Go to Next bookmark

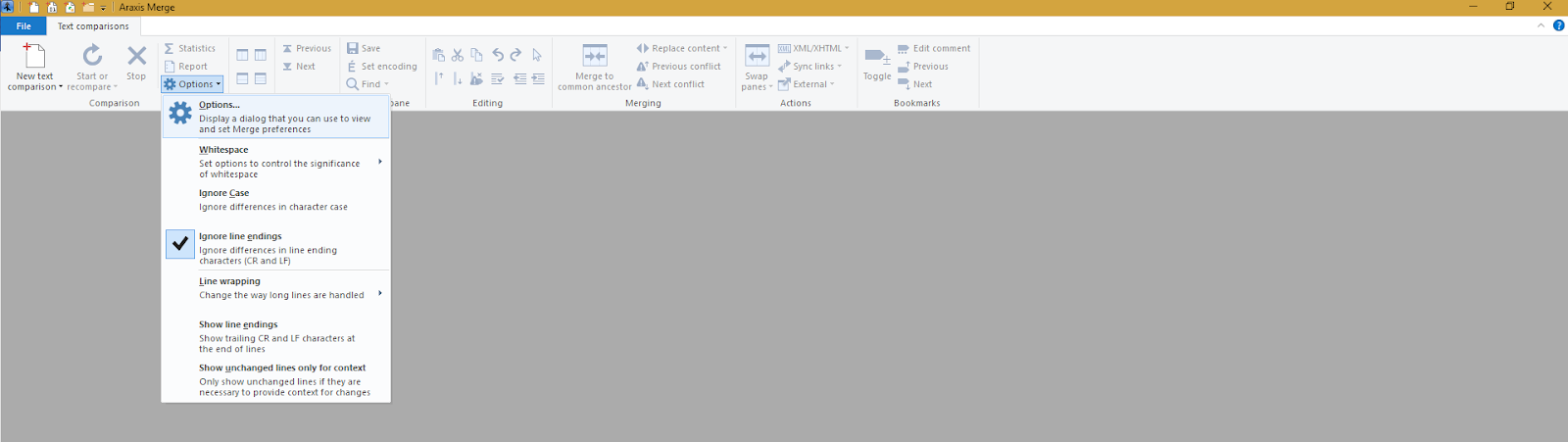pos(915,84)
